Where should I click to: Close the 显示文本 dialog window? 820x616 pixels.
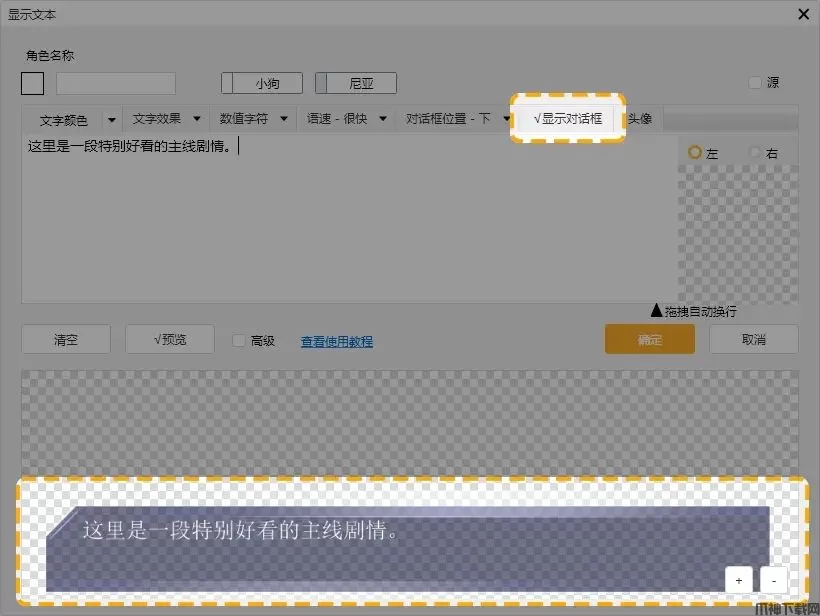[x=803, y=14]
